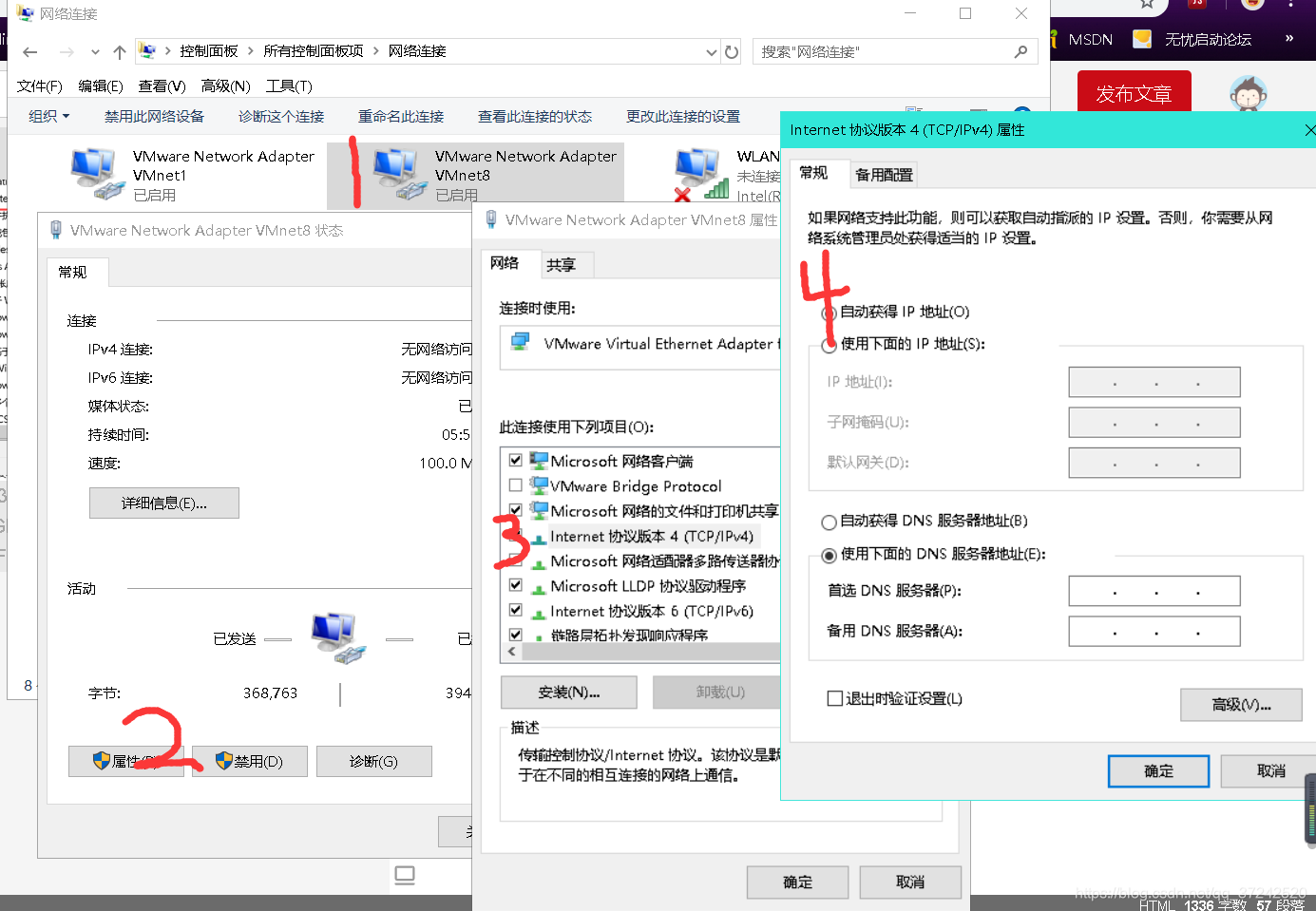
Task: Select the VMware Network Adapter VMnet8 icon
Action: 400,175
